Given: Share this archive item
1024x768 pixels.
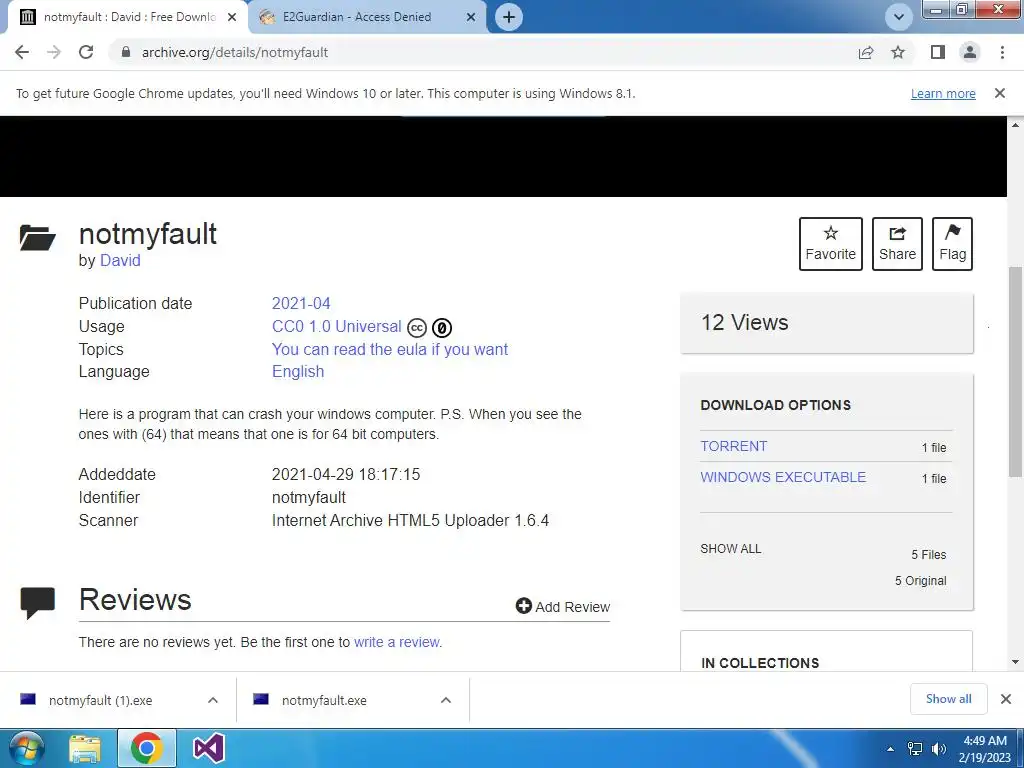Looking at the screenshot, I should [x=897, y=244].
